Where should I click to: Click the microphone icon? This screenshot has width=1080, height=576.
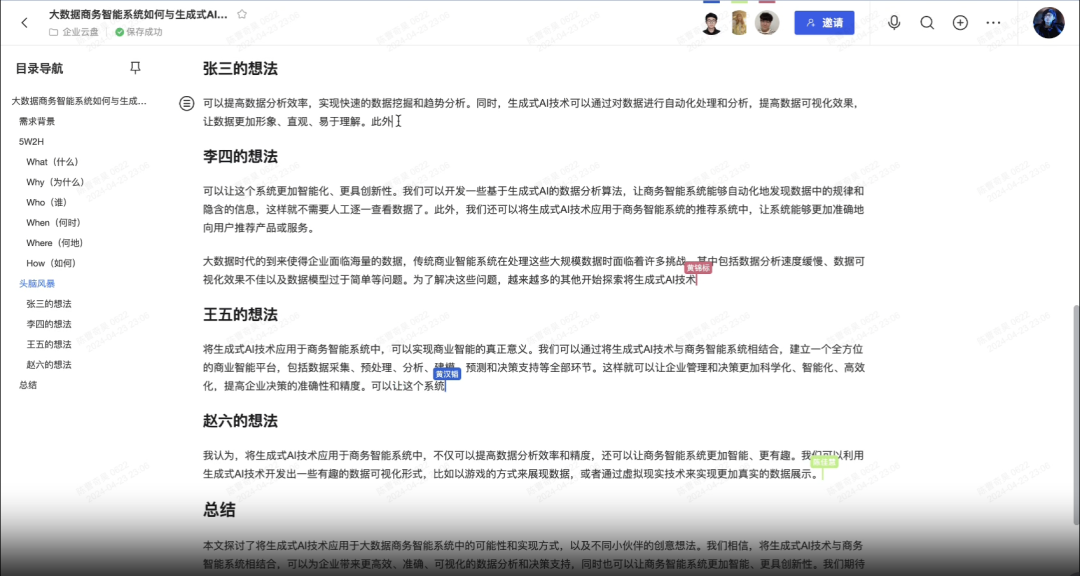pos(894,23)
